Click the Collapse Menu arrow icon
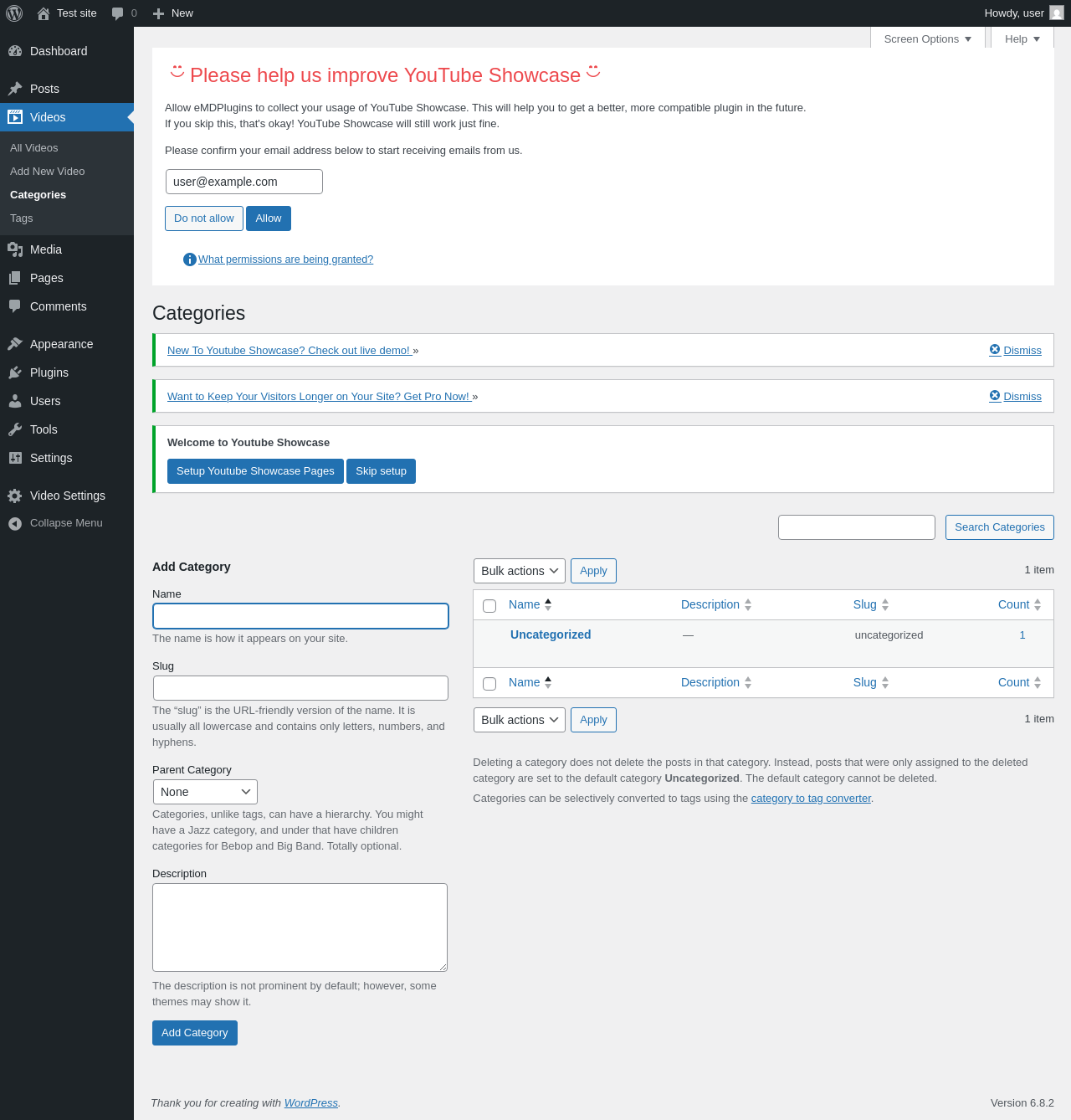 click(15, 523)
